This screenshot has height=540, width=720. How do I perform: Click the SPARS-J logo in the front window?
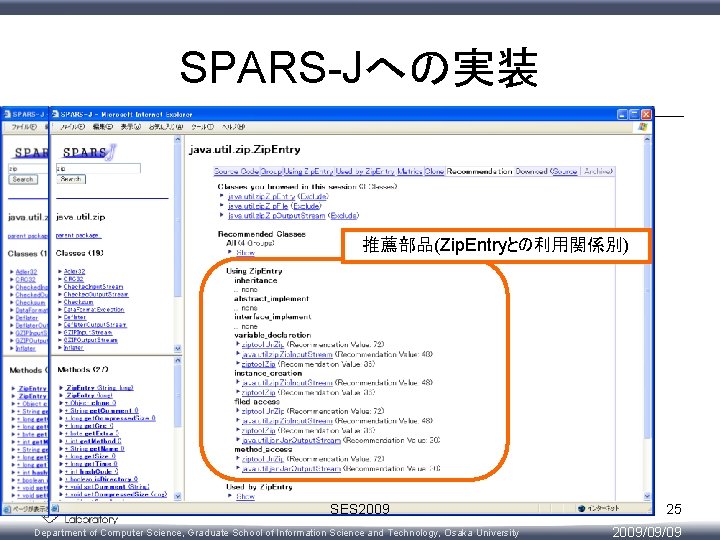(90, 152)
